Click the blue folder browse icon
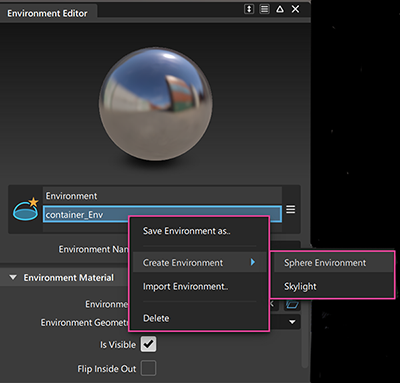 tap(292, 304)
